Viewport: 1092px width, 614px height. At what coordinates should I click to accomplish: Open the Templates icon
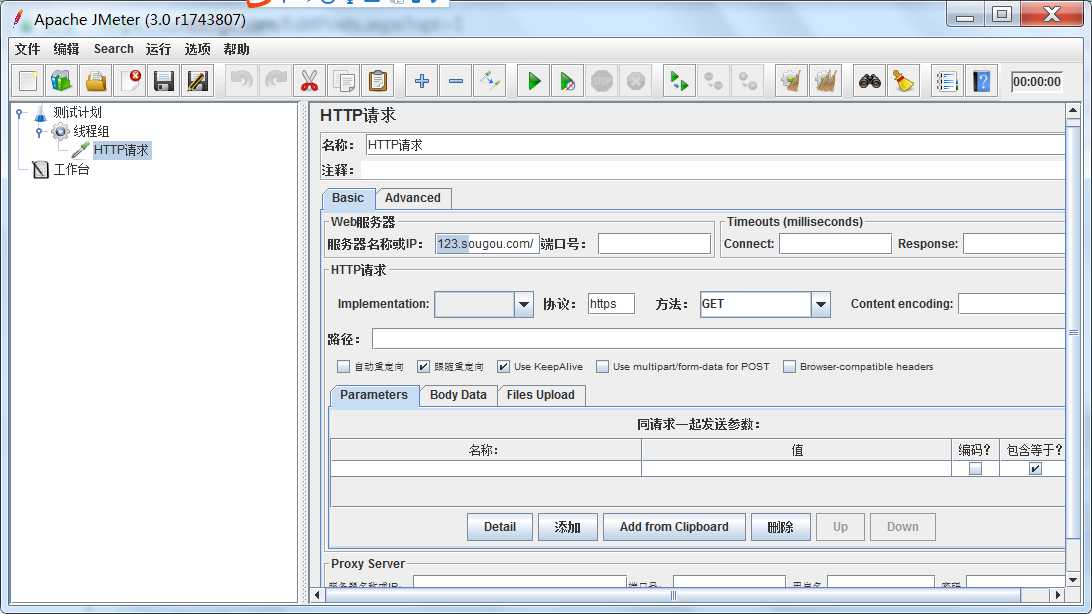(x=61, y=81)
